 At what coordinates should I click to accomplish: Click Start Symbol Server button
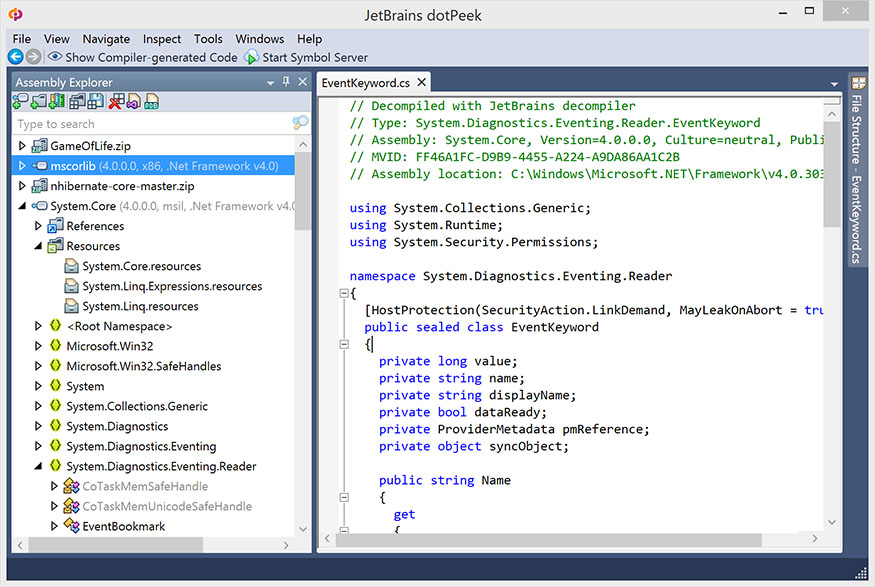pyautogui.click(x=307, y=57)
